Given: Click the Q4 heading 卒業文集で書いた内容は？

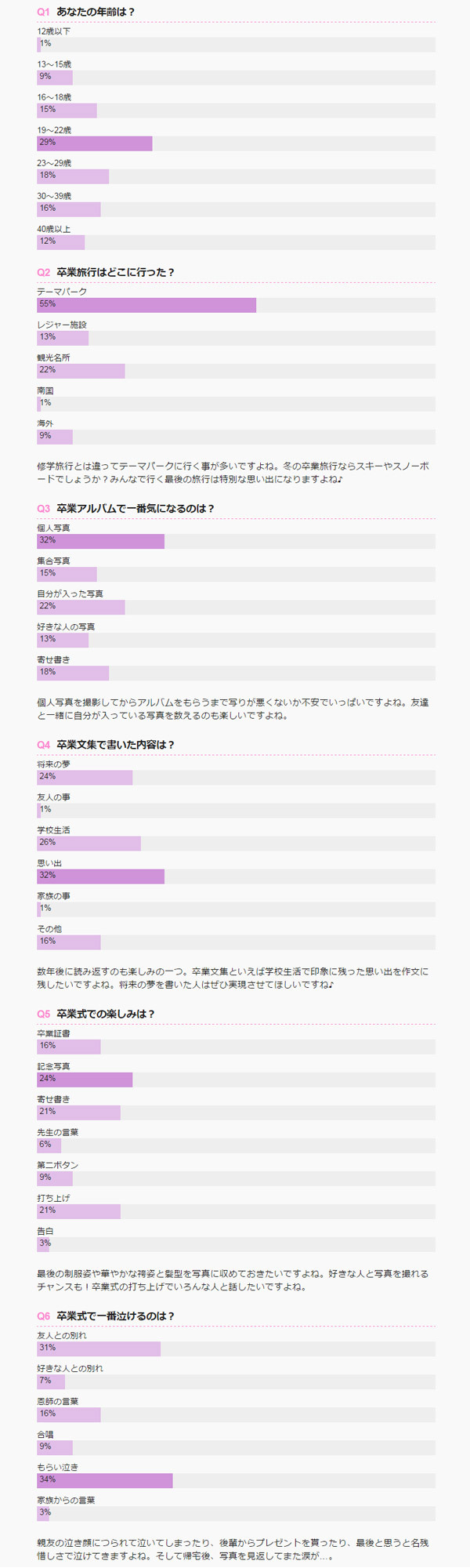Looking at the screenshot, I should (115, 745).
